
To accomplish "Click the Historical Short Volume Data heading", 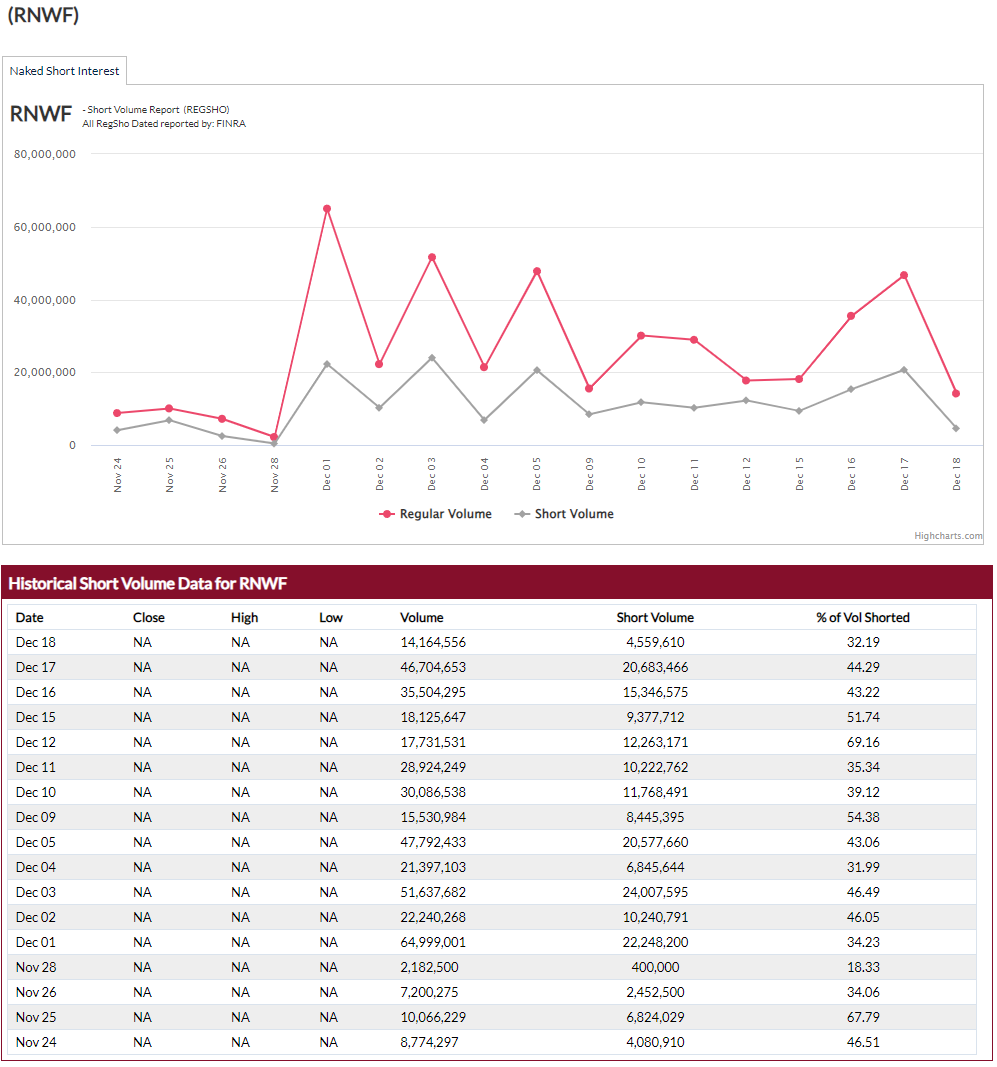I will coord(147,584).
